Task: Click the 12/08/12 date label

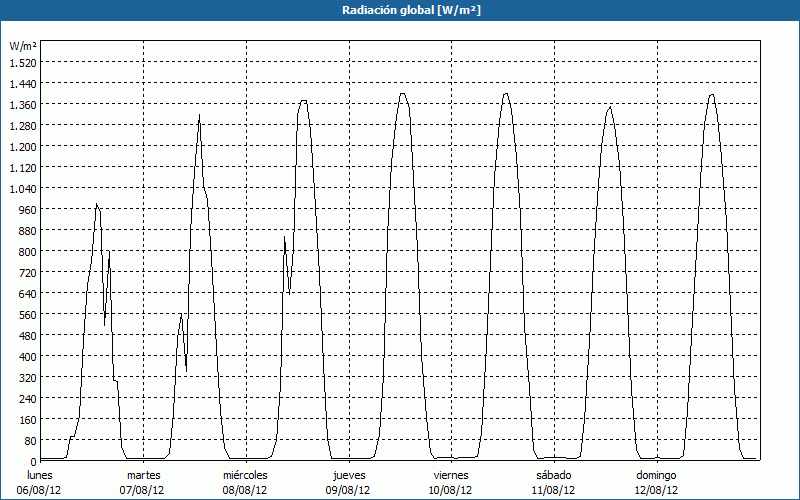Action: tap(656, 490)
